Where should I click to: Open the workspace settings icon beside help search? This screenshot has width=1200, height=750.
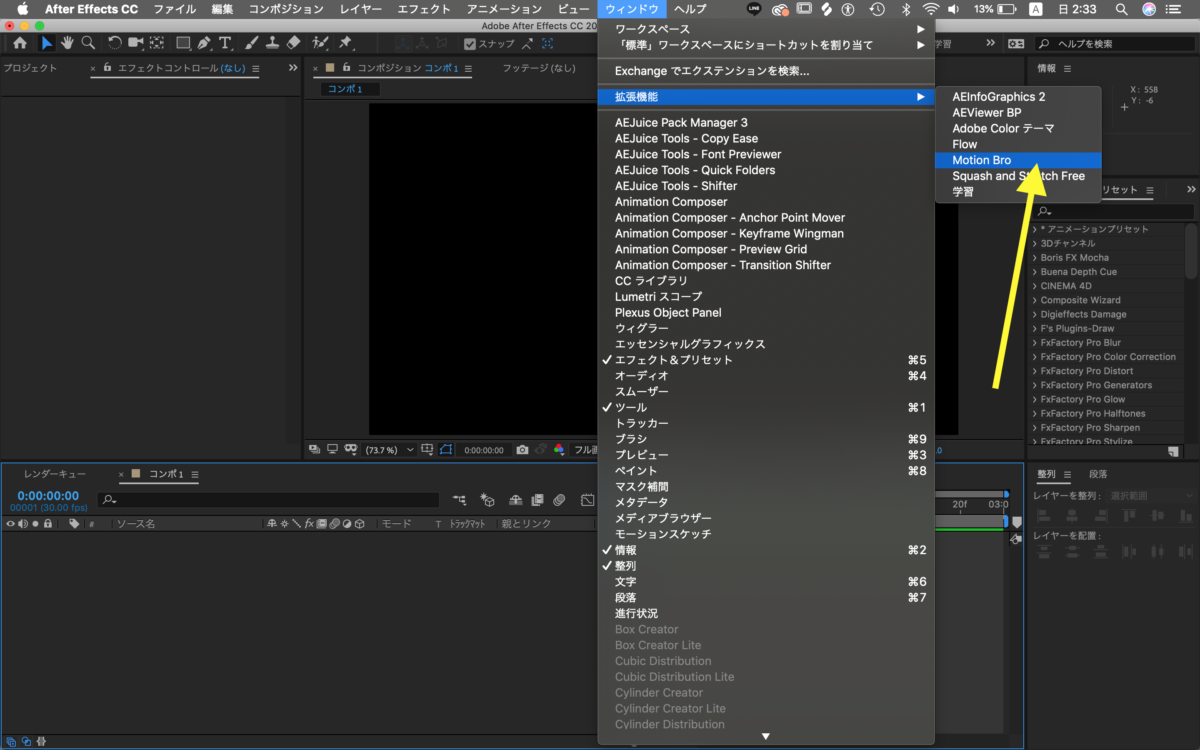pyautogui.click(x=1016, y=44)
